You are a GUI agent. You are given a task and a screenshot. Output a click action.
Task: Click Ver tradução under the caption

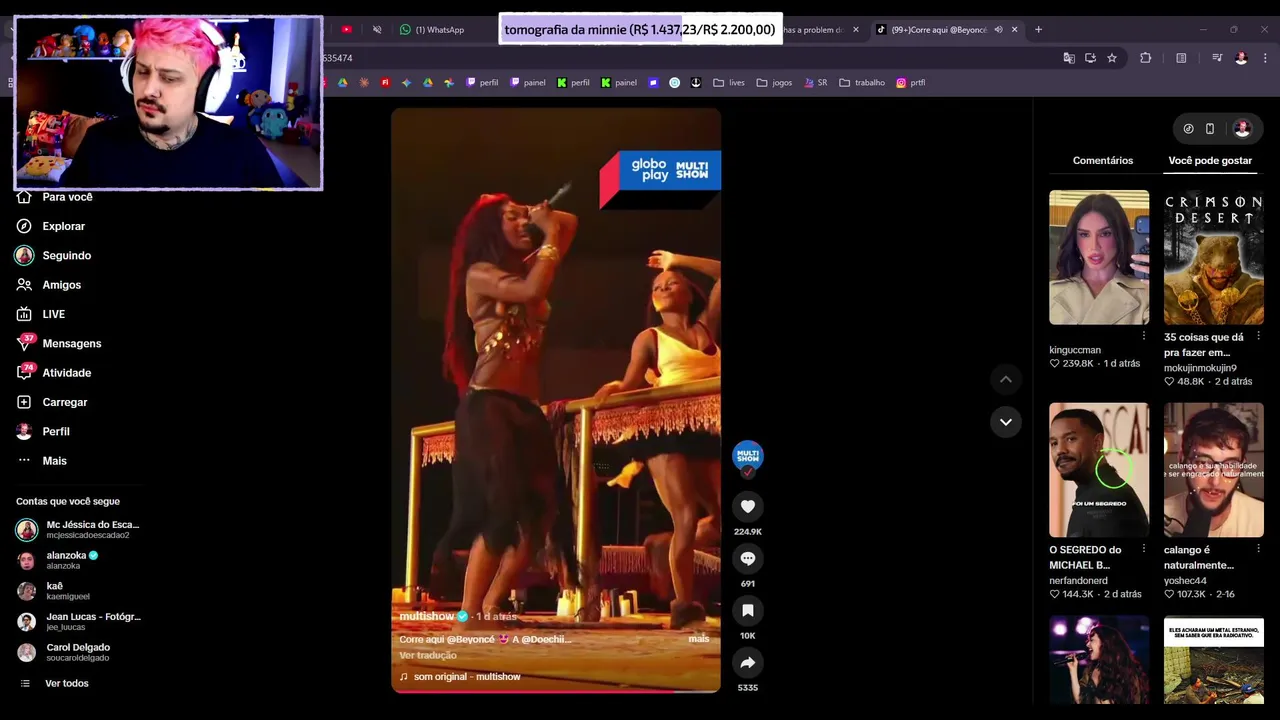[x=428, y=656]
